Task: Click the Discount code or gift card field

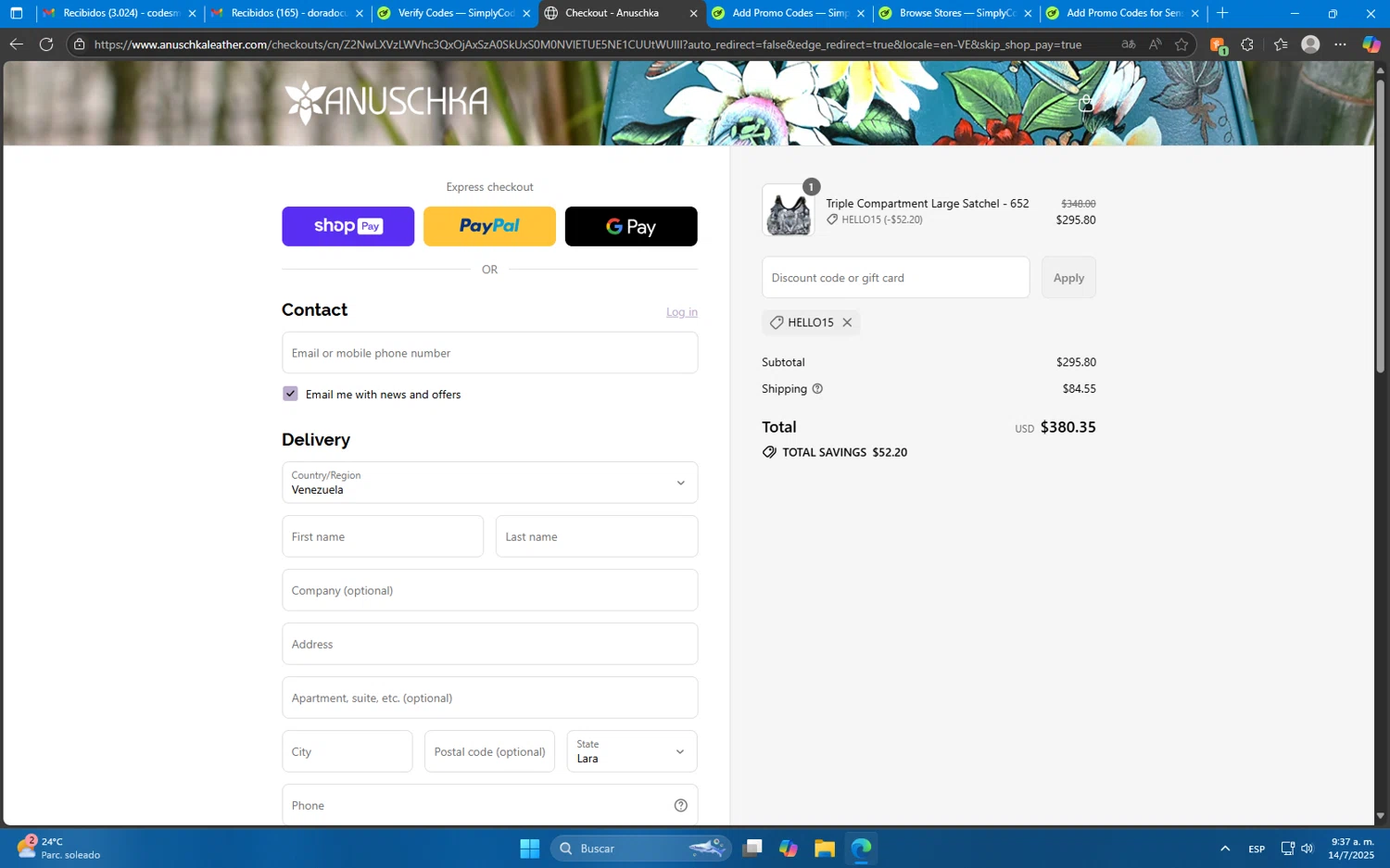Action: (x=895, y=278)
